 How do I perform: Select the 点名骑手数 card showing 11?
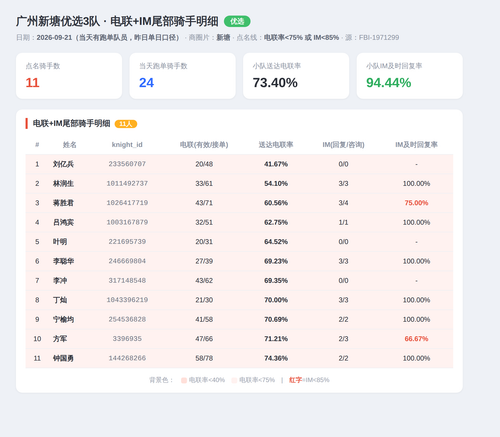69,76
